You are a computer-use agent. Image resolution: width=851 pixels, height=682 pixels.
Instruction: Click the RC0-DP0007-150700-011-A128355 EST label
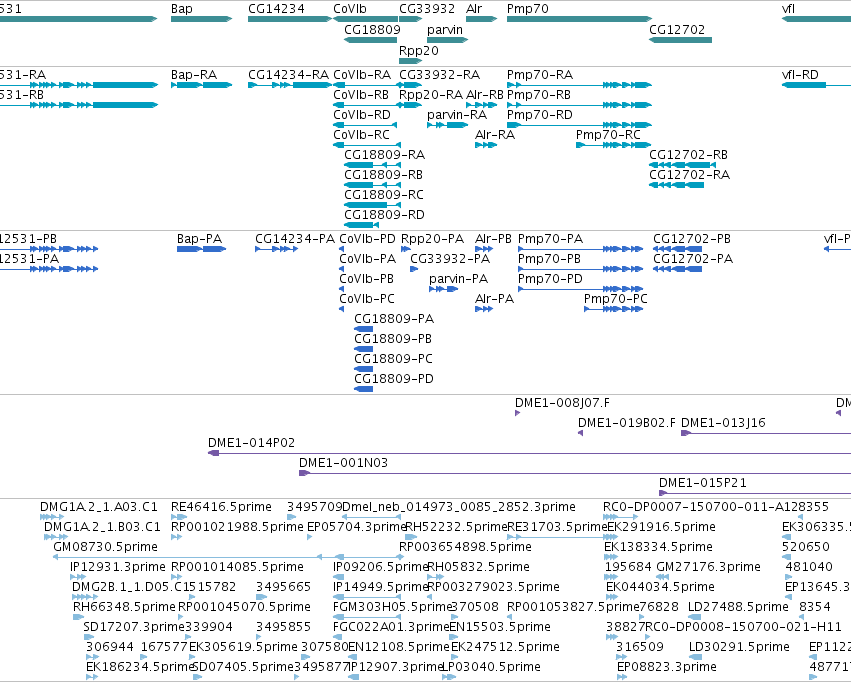tap(716, 507)
